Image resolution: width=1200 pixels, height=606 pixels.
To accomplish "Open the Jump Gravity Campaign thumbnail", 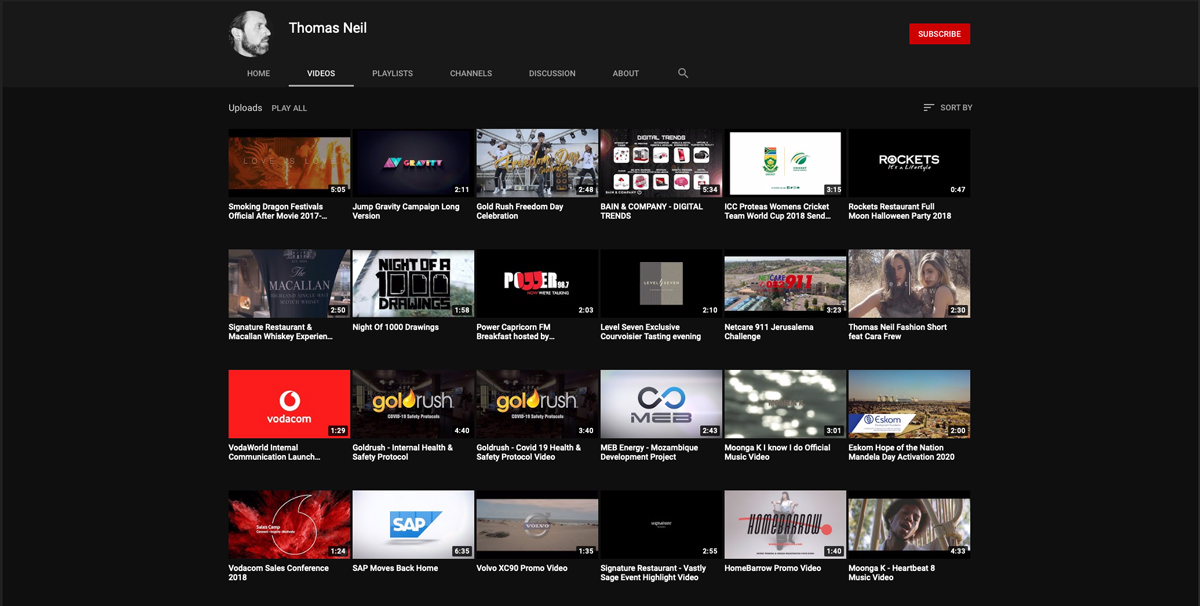I will [413, 162].
